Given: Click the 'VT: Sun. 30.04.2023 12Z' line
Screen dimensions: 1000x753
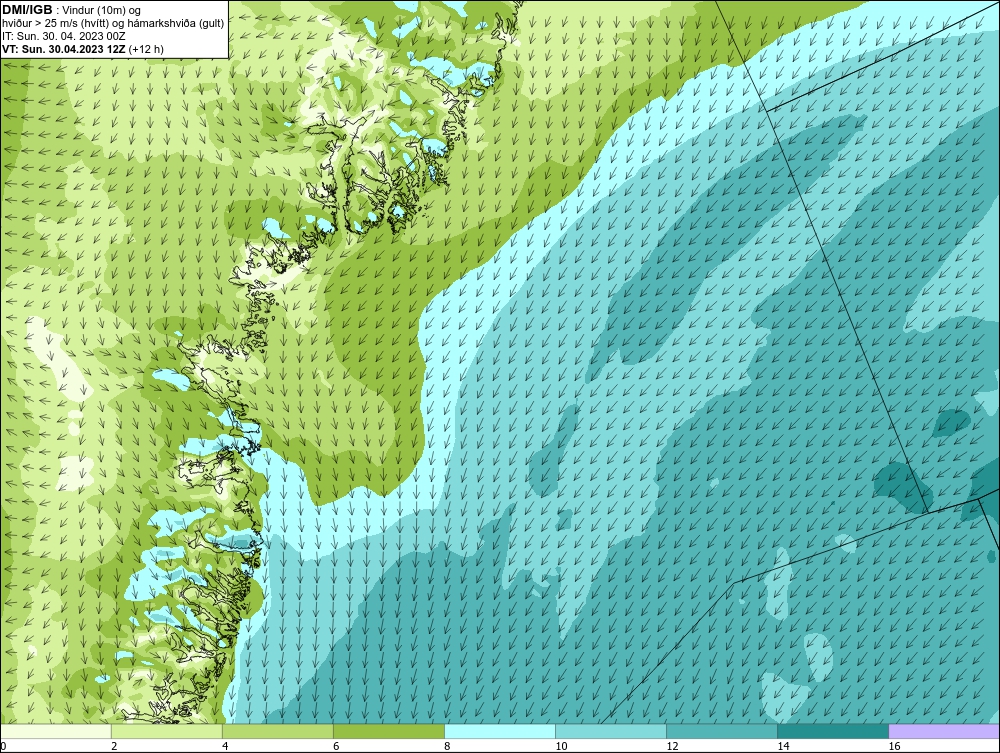Looking at the screenshot, I should 83,49.
